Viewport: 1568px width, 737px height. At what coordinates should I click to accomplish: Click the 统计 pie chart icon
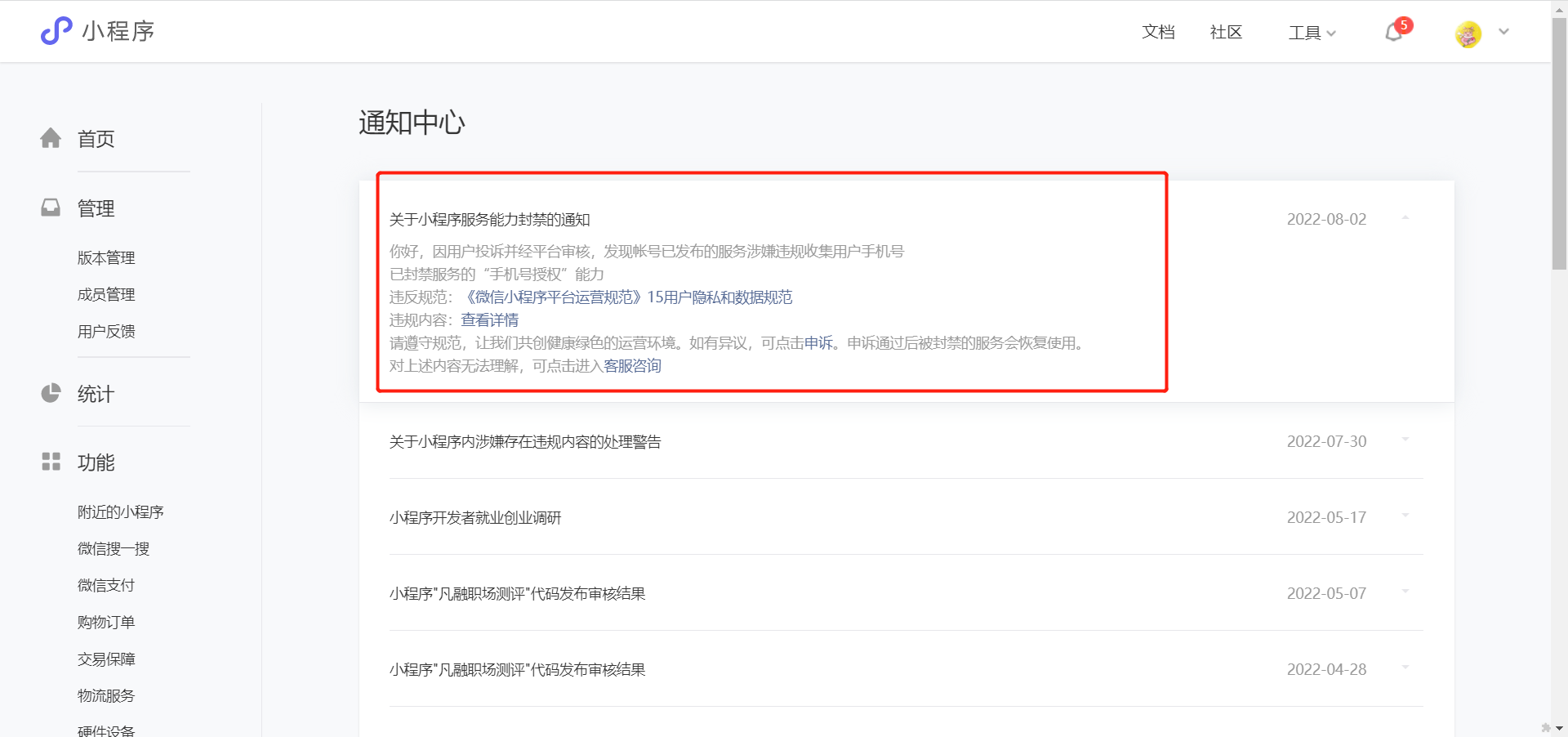click(51, 393)
